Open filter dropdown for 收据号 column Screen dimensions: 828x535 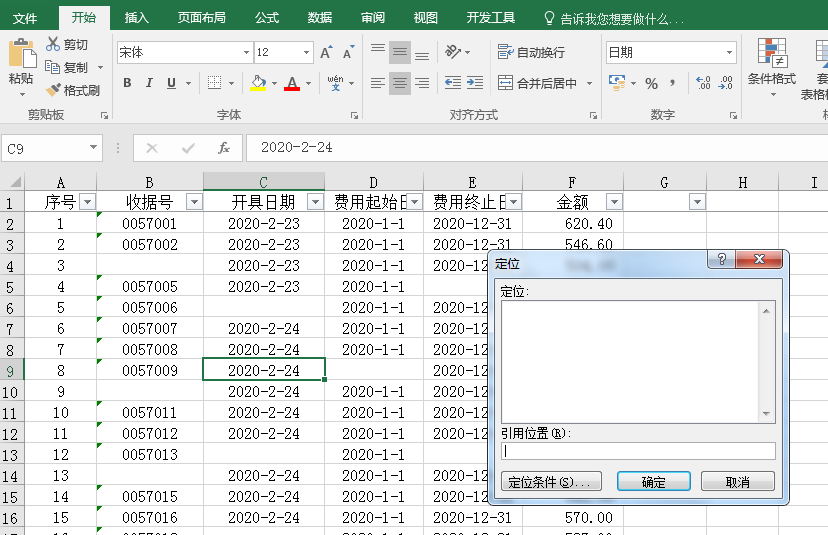194,202
